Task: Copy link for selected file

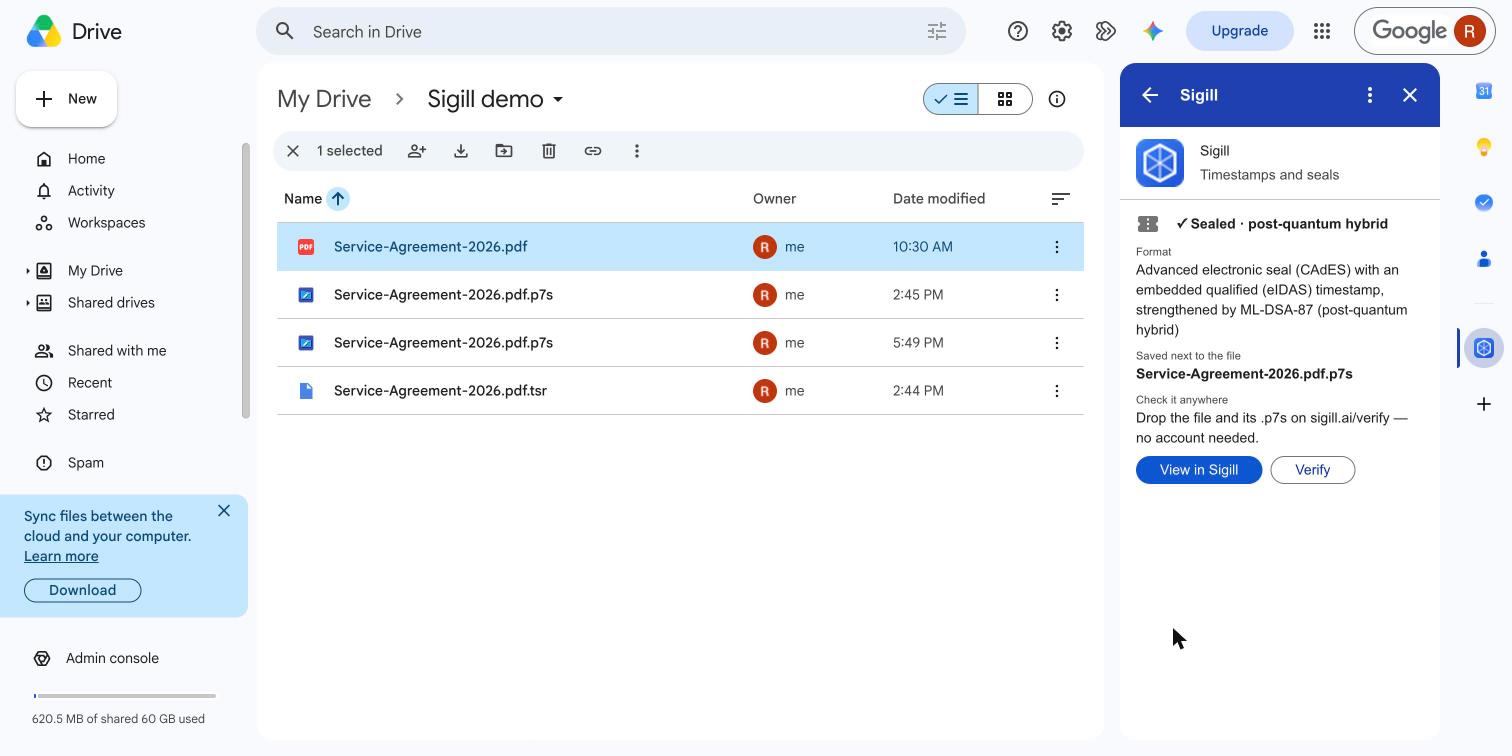Action: click(593, 151)
